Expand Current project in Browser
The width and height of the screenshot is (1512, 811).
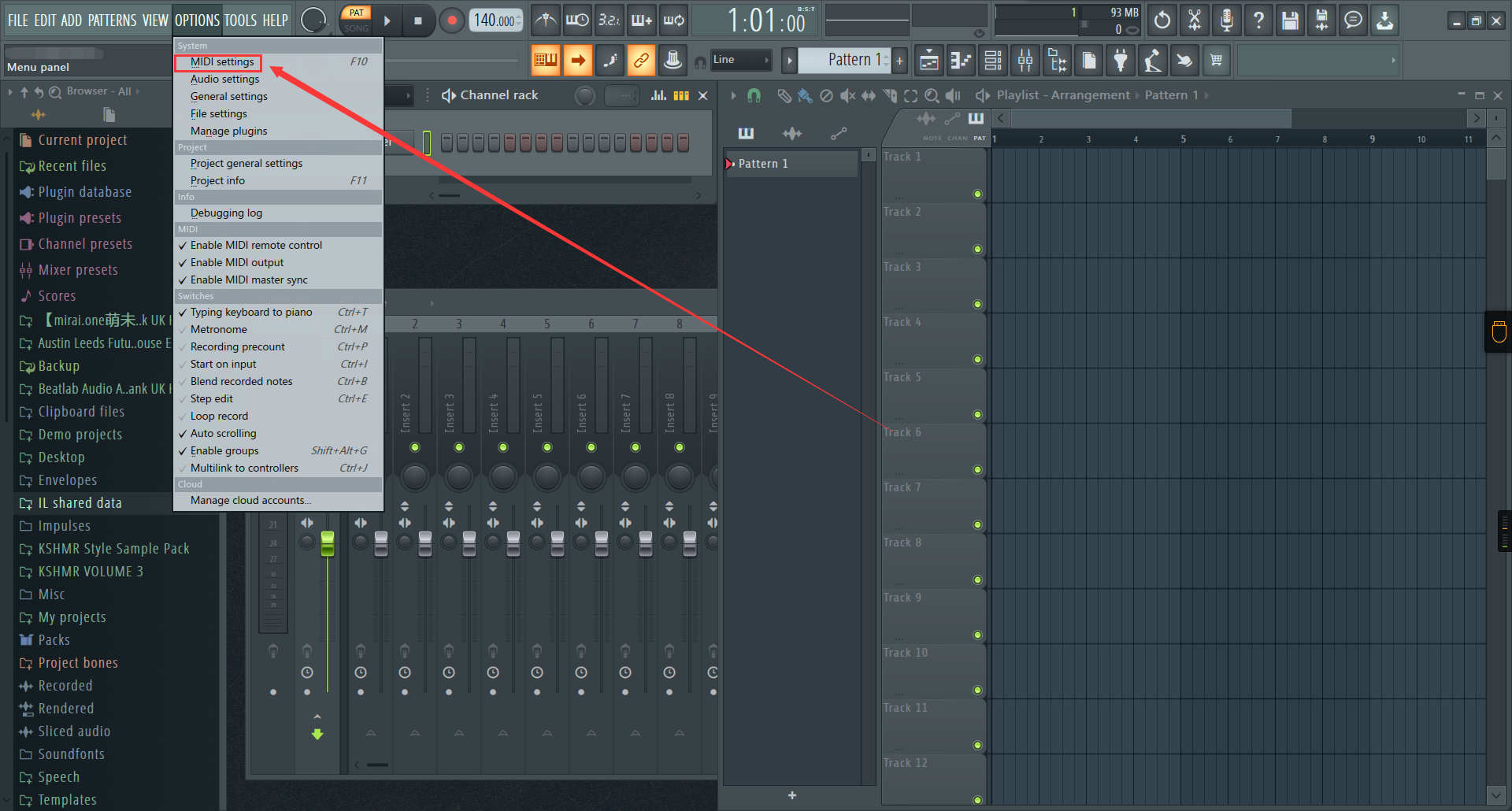click(83, 140)
